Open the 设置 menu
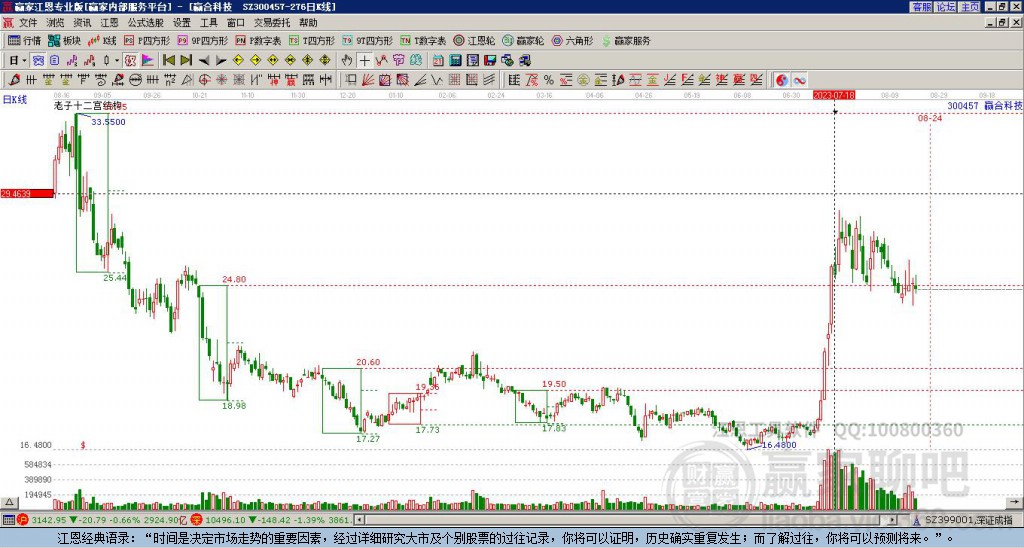The height and width of the screenshot is (548, 1024). click(x=182, y=23)
